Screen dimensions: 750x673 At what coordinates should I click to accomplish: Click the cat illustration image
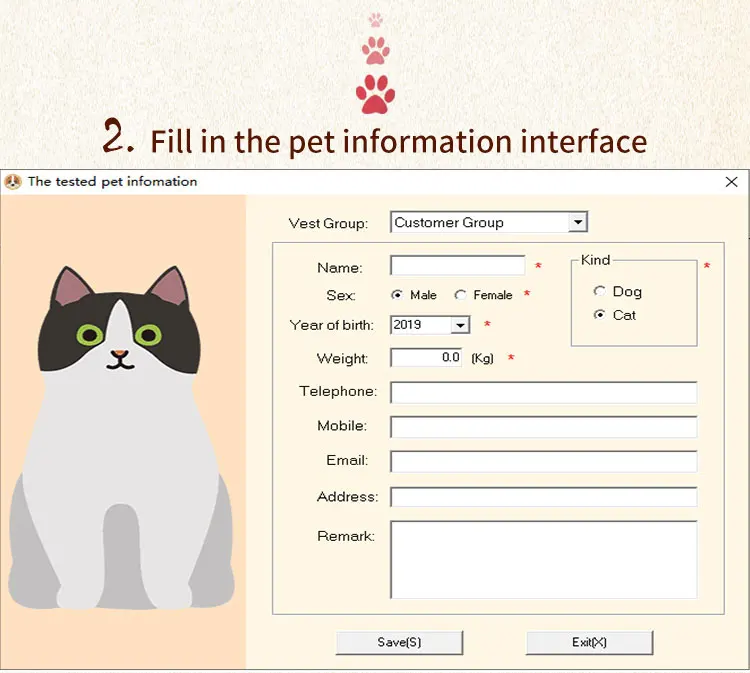[122, 438]
